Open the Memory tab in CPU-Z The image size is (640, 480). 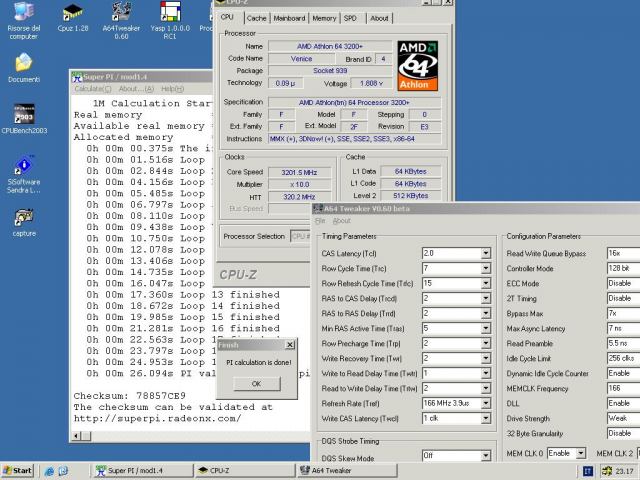tap(324, 18)
